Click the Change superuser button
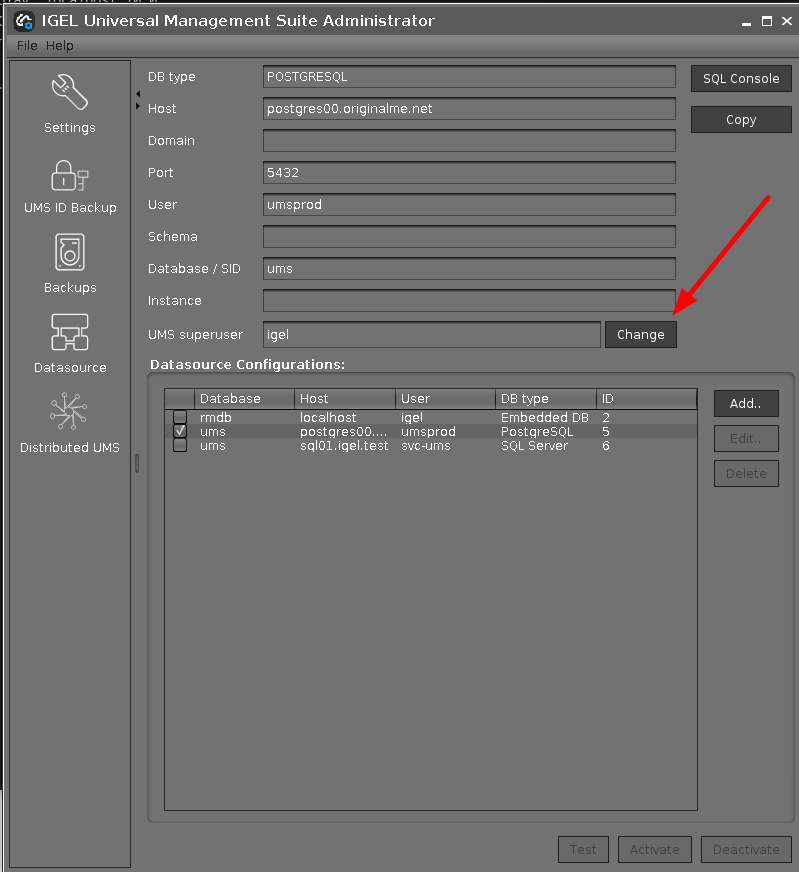 coord(640,335)
